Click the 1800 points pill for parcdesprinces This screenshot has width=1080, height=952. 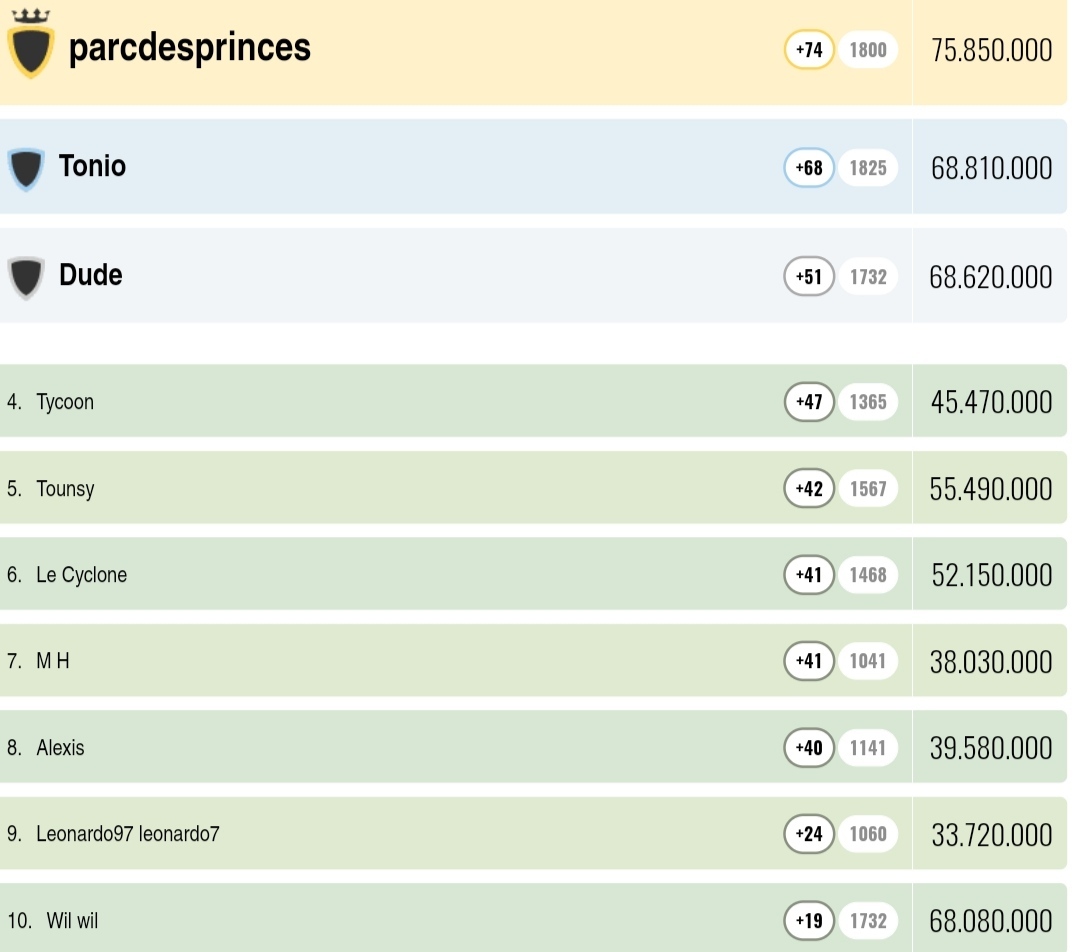868,50
